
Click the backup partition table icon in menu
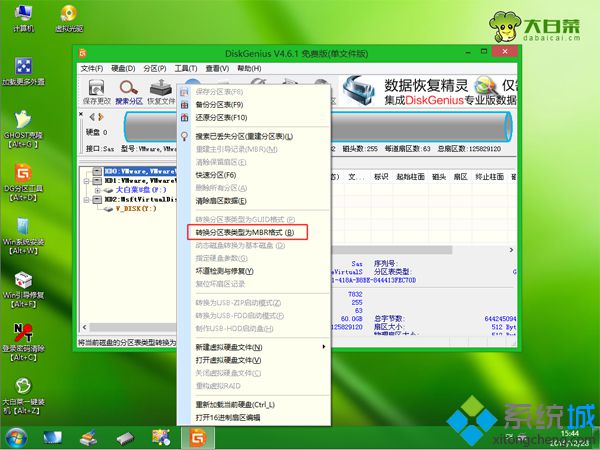click(184, 104)
